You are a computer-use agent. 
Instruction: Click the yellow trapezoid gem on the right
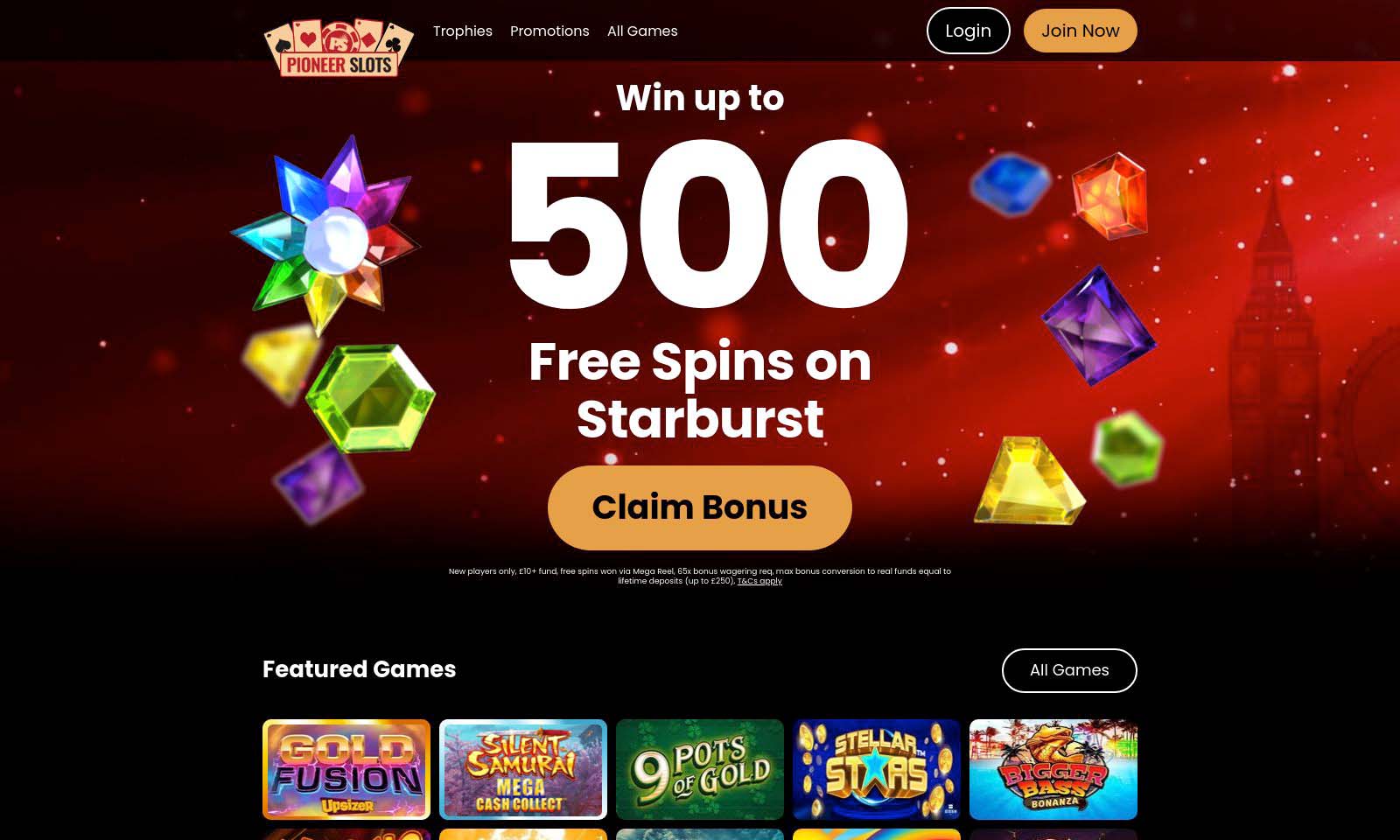(1029, 480)
